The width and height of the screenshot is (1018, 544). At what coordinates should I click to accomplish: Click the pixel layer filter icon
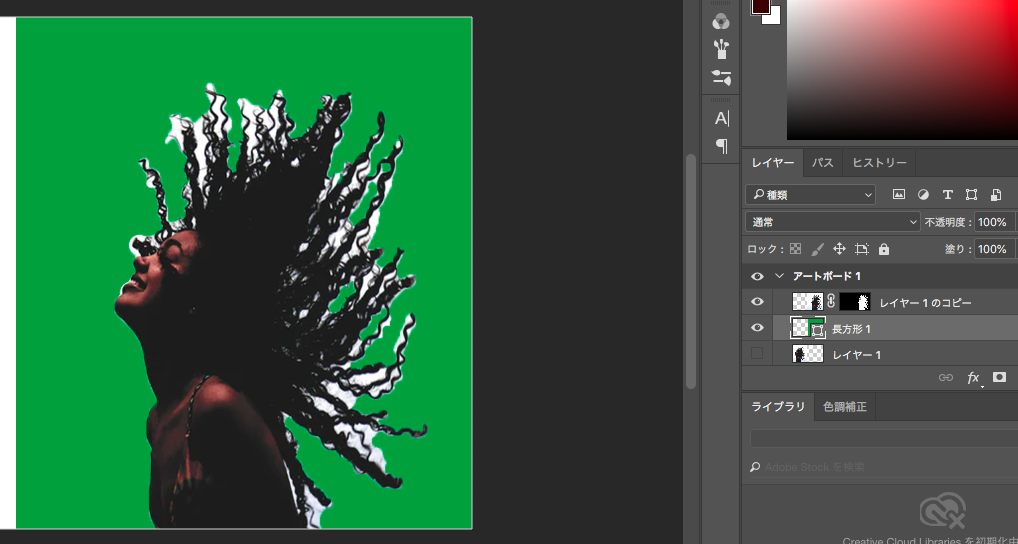[x=898, y=195]
